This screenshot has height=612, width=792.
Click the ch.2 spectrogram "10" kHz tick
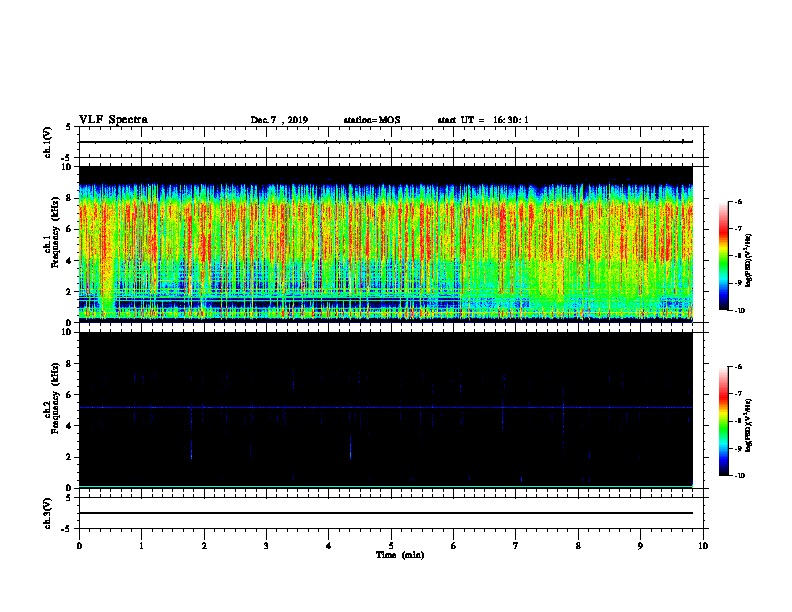coord(68,332)
